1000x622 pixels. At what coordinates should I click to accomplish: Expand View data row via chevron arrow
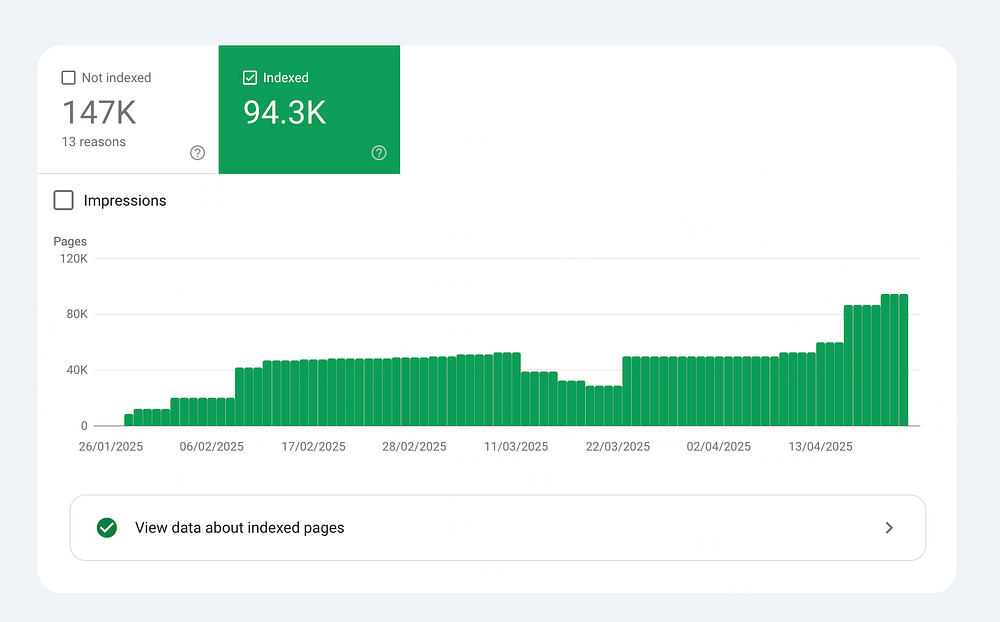tap(889, 528)
